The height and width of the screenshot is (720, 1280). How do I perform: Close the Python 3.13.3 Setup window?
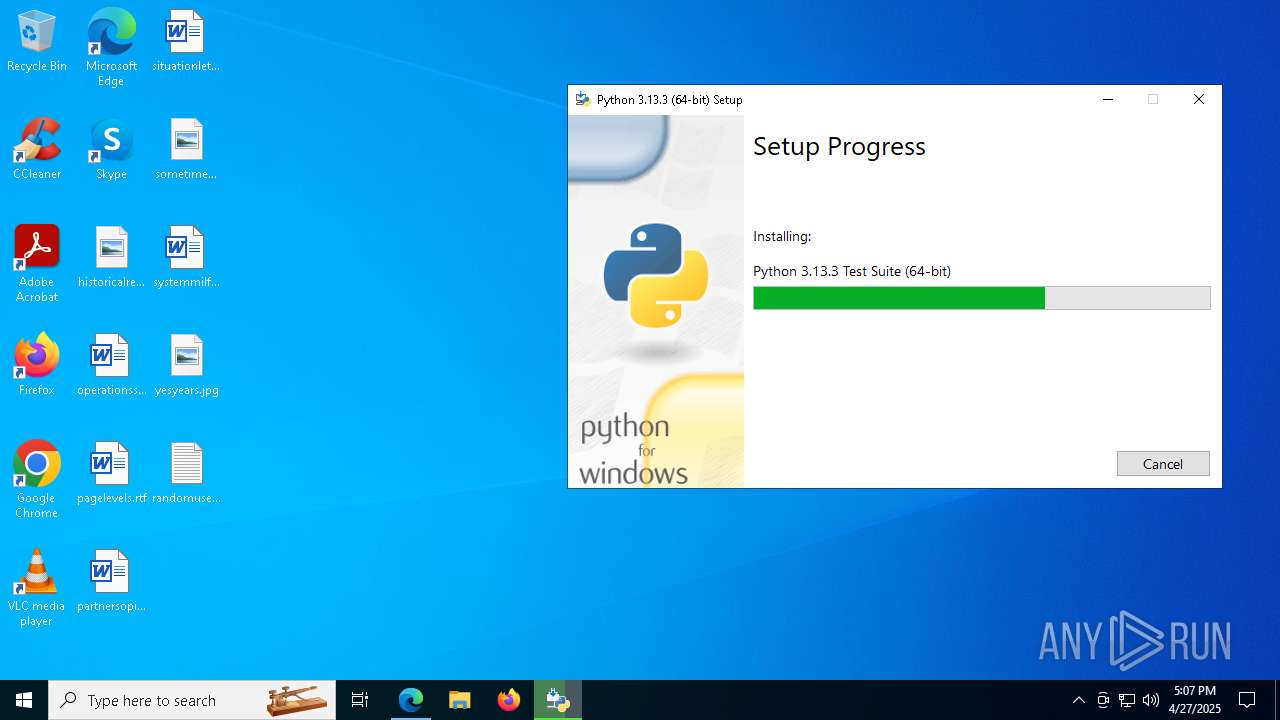click(x=1199, y=99)
